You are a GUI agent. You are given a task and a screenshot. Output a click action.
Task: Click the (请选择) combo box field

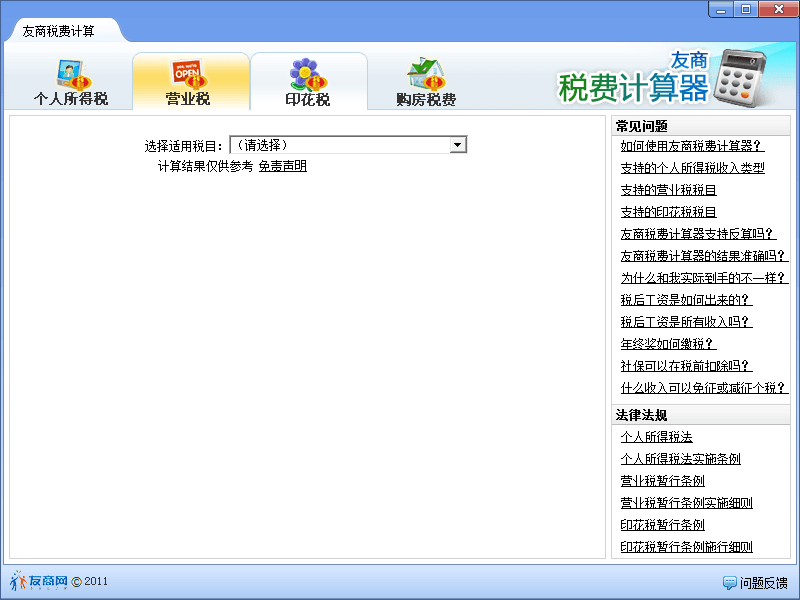pos(348,145)
